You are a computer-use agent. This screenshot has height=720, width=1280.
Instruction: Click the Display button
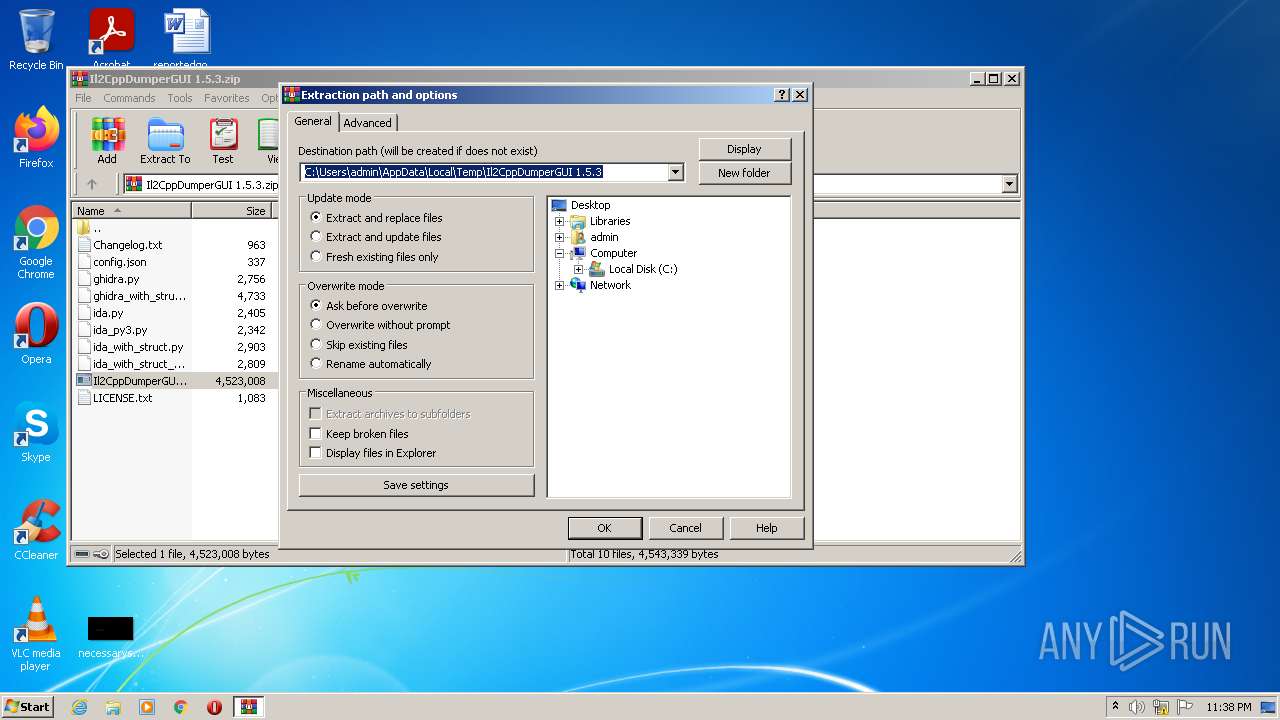tap(744, 149)
